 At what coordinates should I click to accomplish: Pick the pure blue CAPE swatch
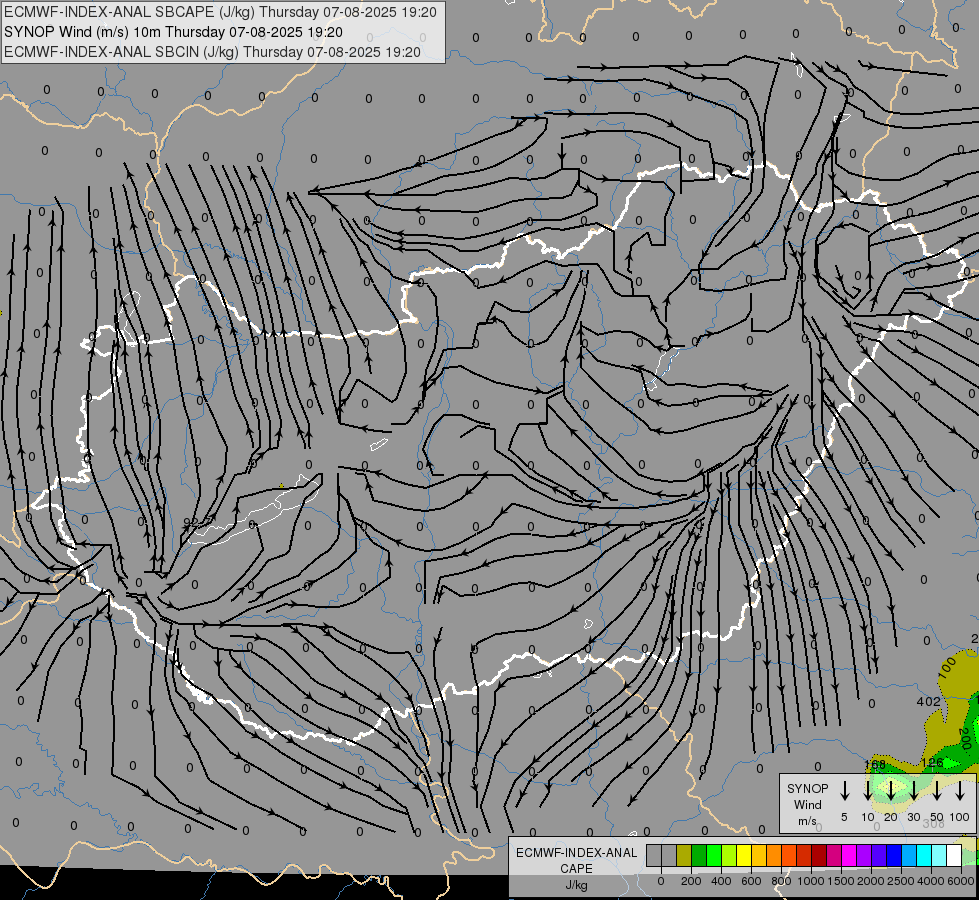coord(893,856)
